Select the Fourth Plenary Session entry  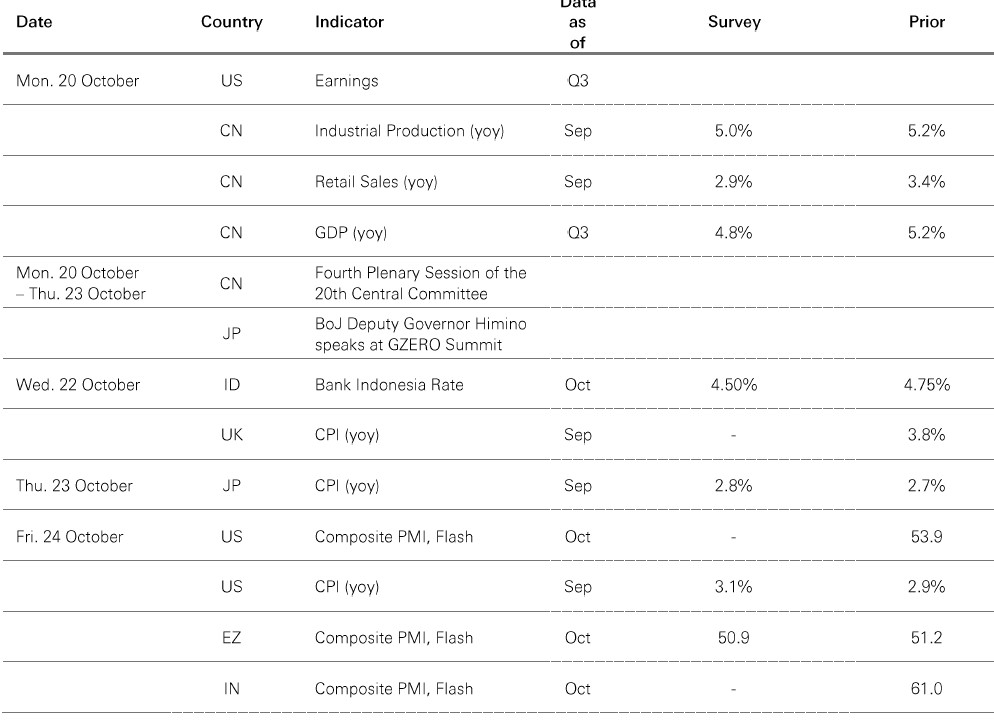tap(420, 283)
